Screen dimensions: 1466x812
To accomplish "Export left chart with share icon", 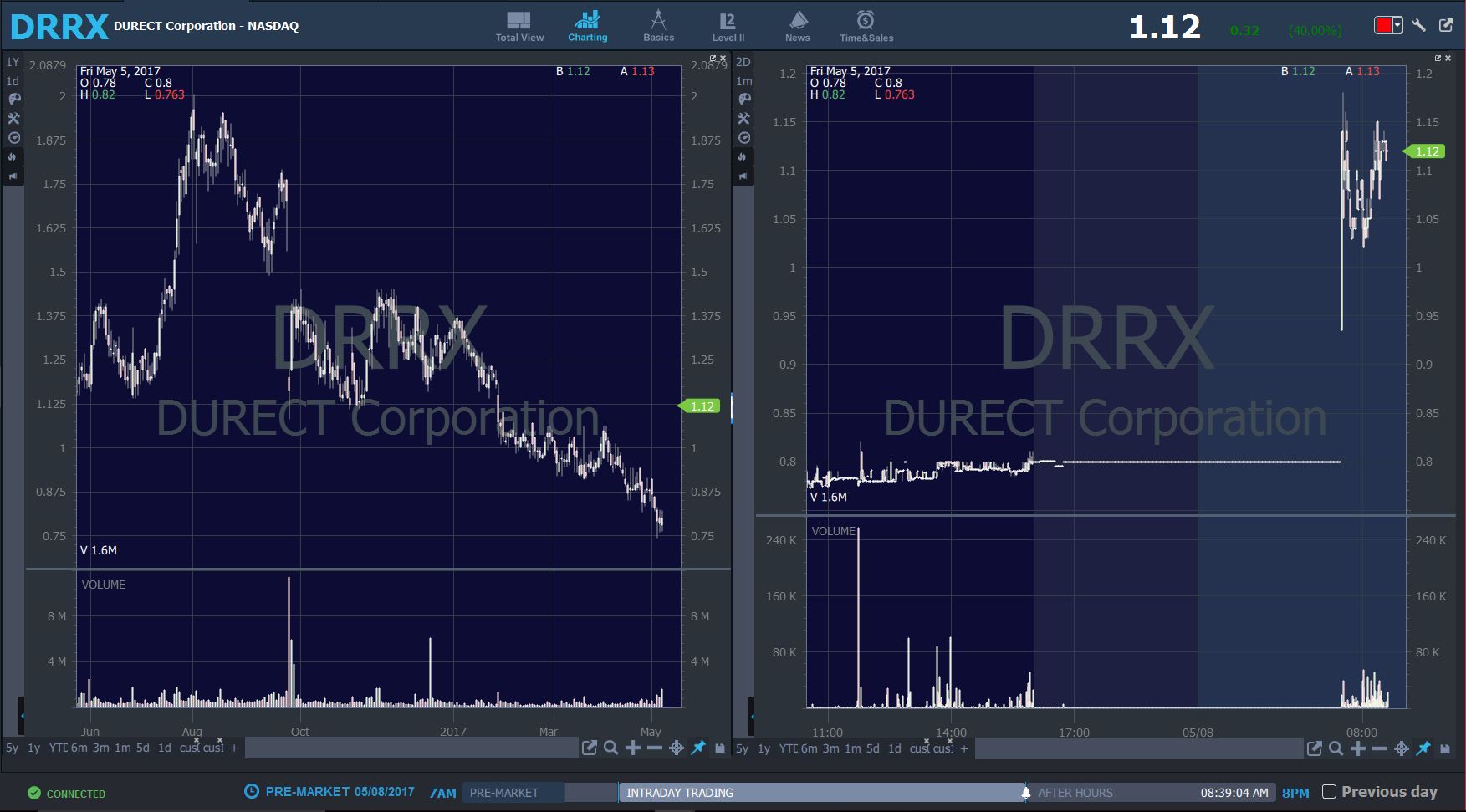I will 590,748.
